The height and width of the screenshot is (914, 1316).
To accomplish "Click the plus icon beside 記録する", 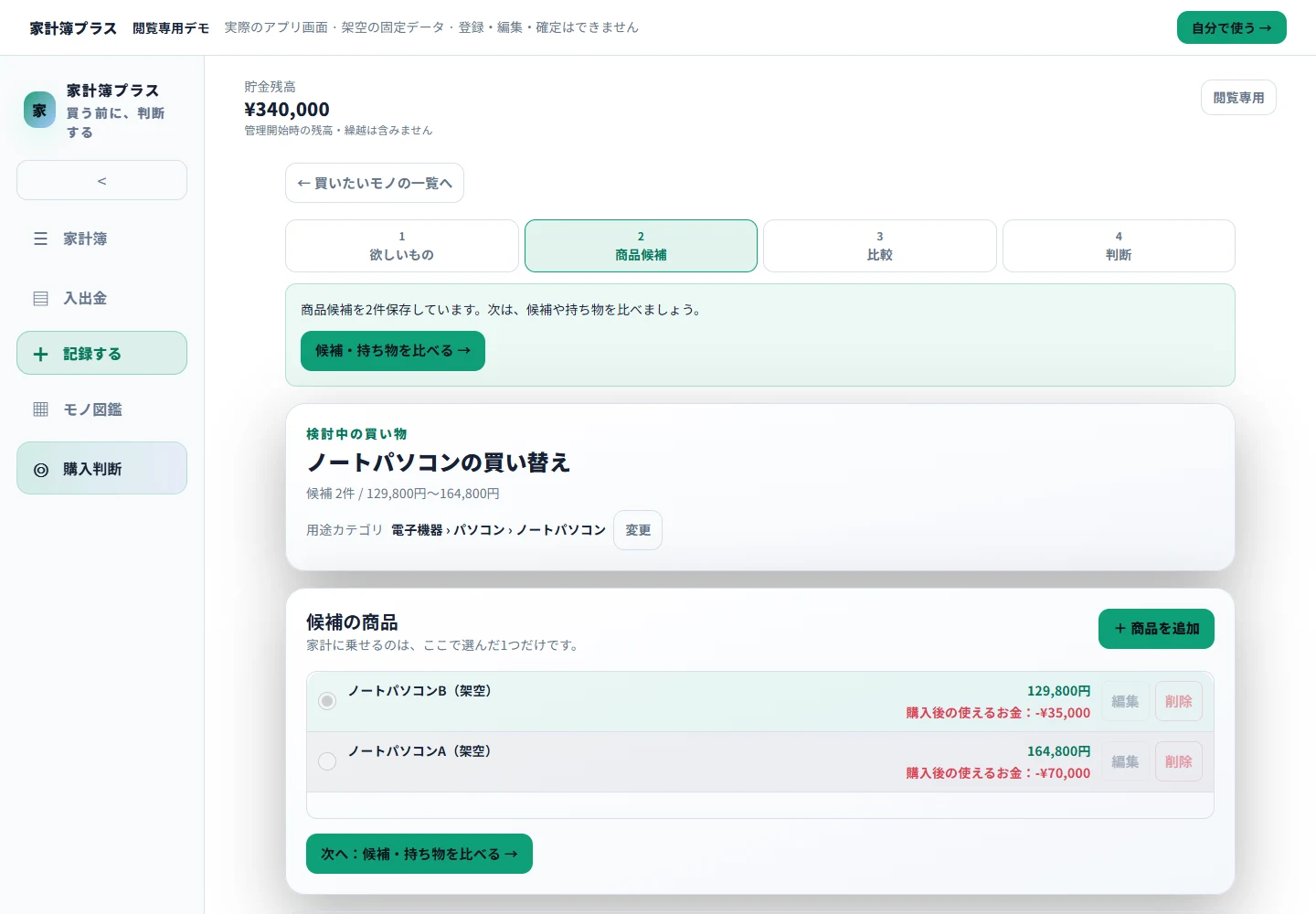I will (x=40, y=354).
